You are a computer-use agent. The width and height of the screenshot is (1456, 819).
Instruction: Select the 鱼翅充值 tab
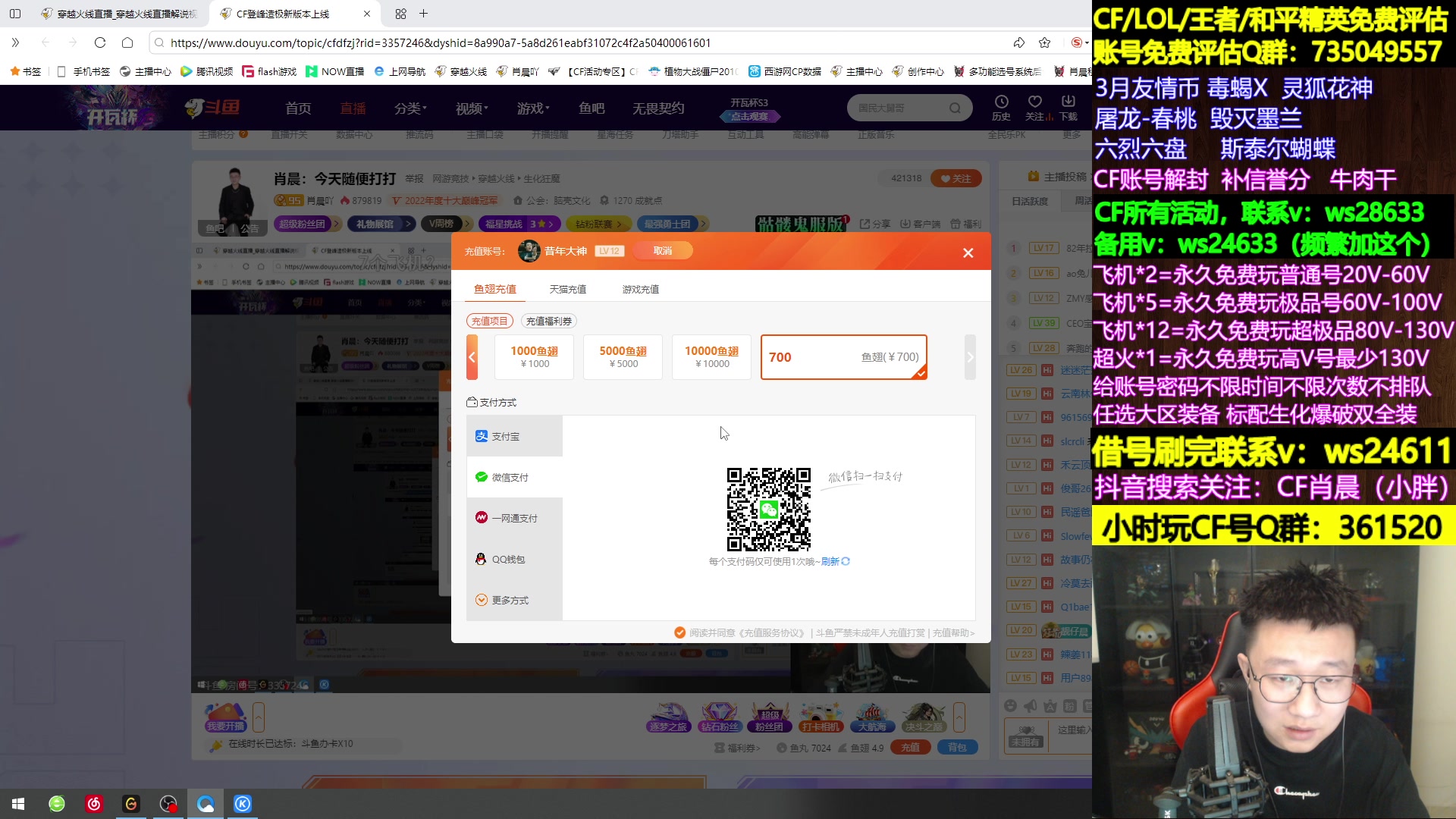click(x=494, y=289)
